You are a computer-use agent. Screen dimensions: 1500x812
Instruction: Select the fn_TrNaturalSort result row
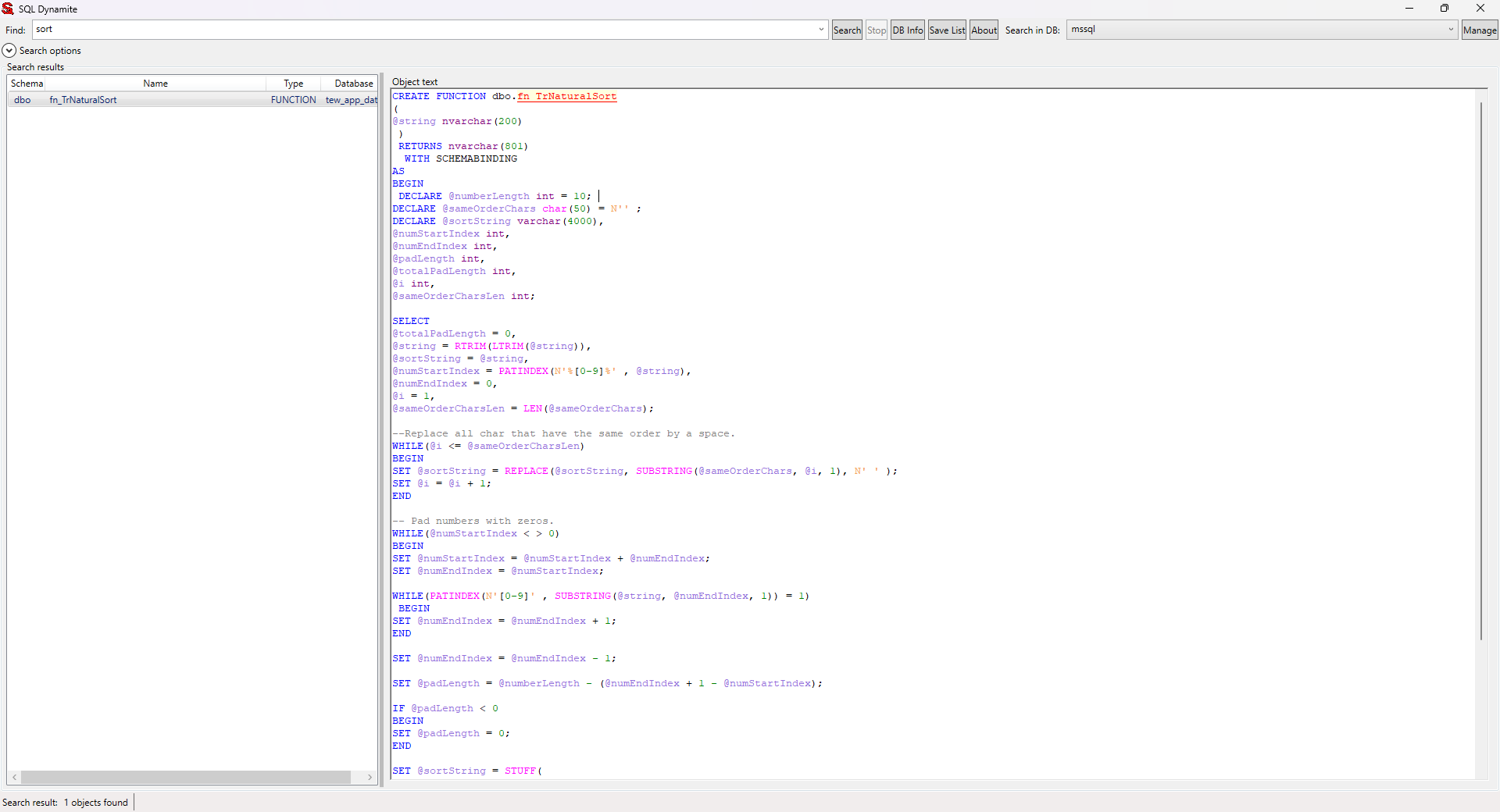tap(83, 100)
